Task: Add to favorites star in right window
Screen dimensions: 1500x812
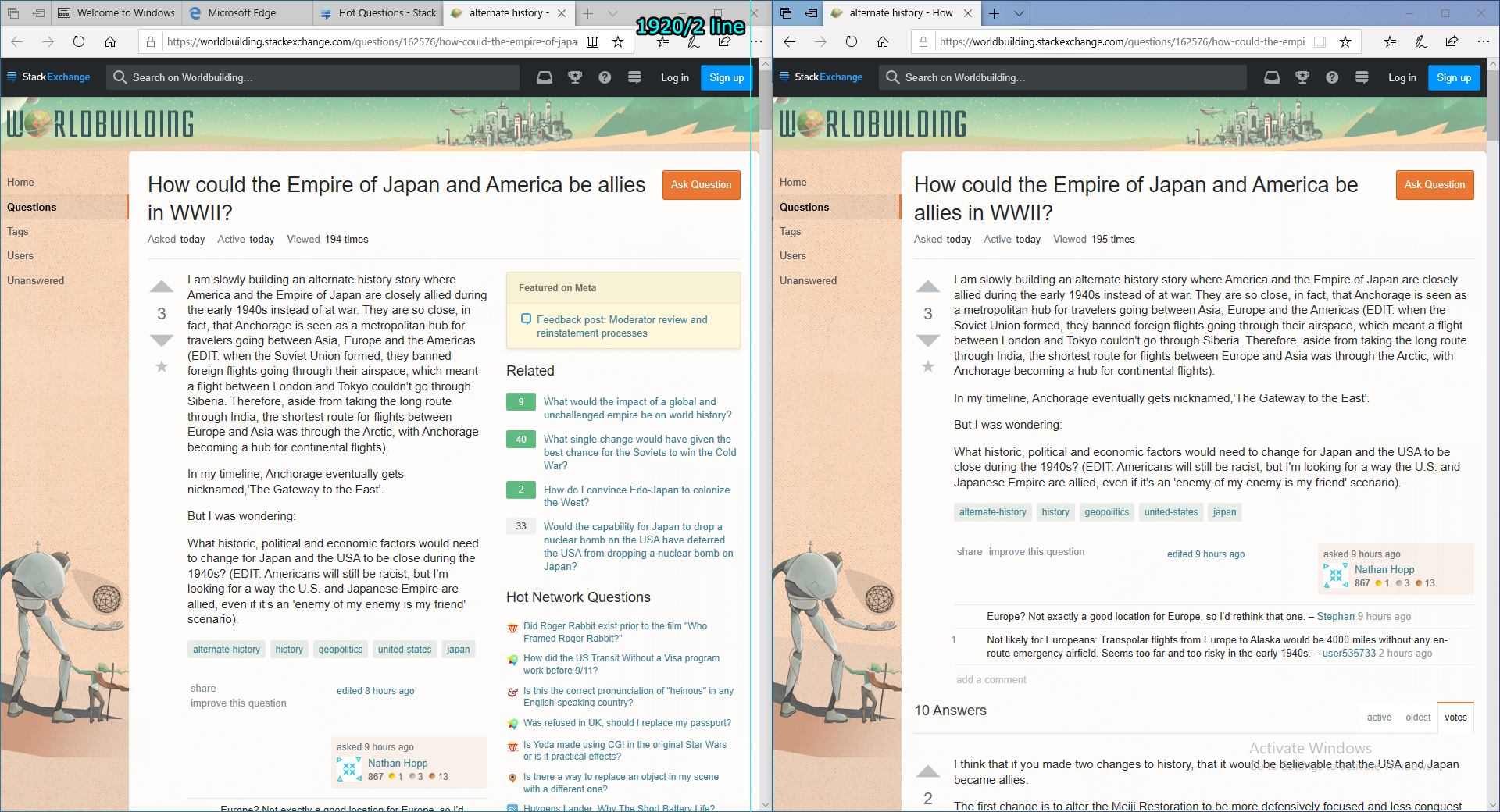Action: click(1345, 41)
